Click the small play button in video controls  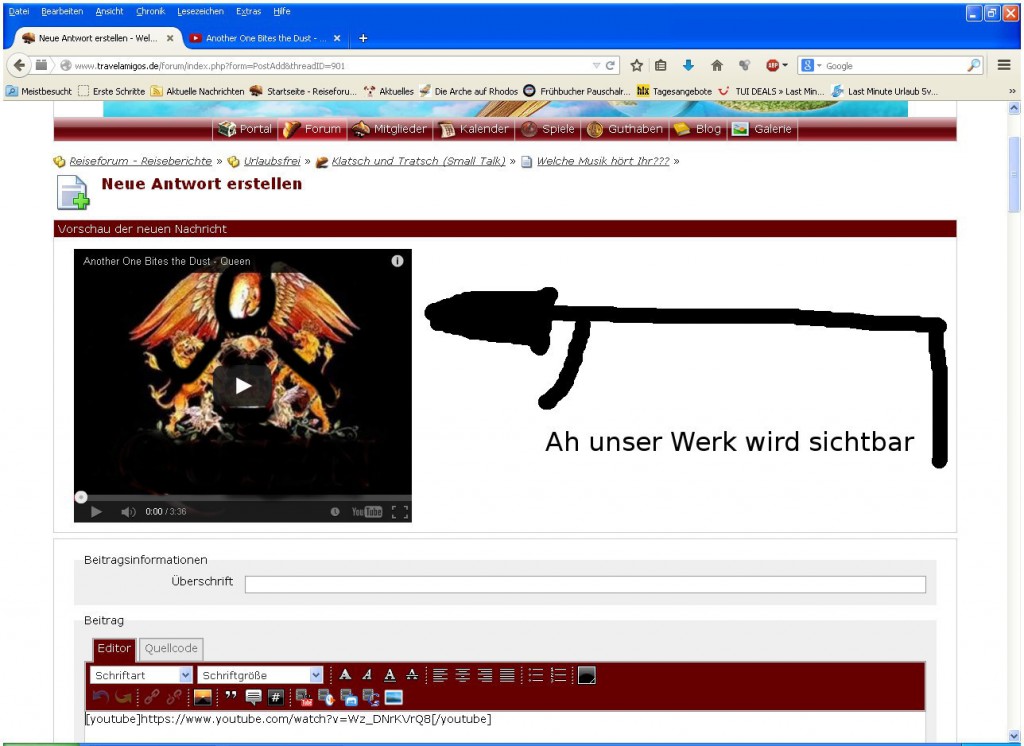click(96, 511)
